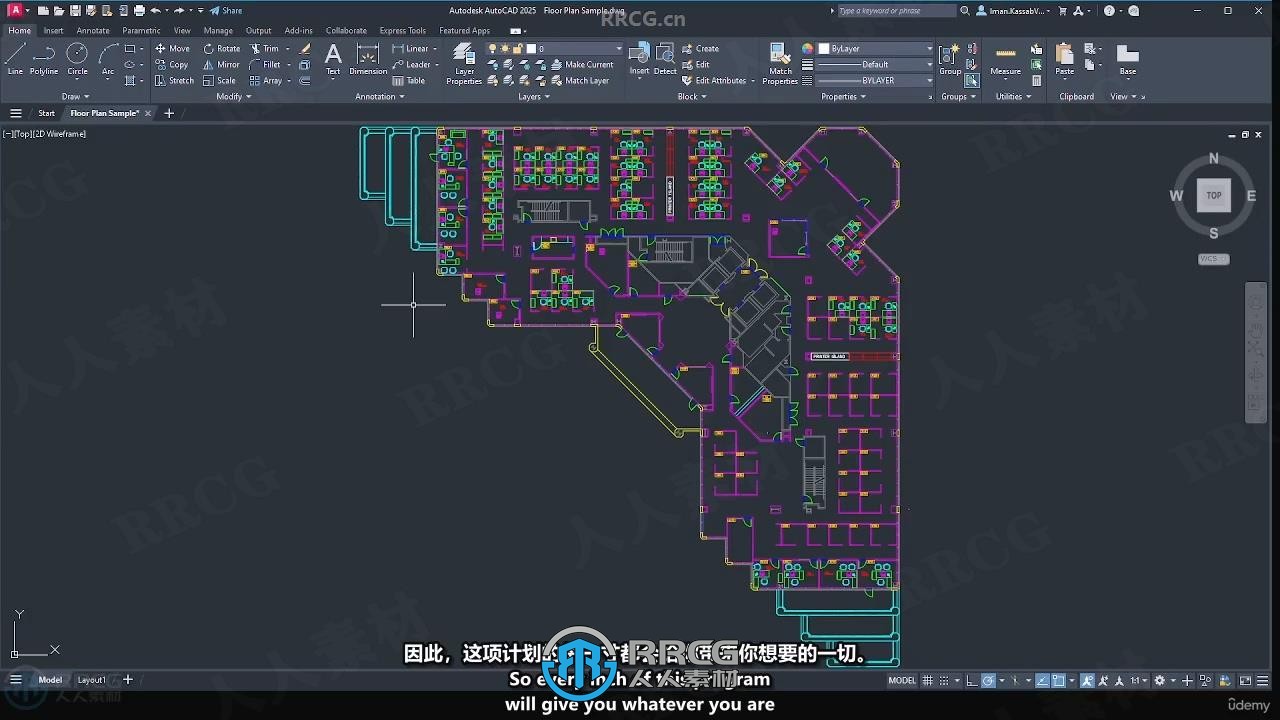1280x720 pixels.
Task: Click the Trim tool
Action: pos(265,48)
